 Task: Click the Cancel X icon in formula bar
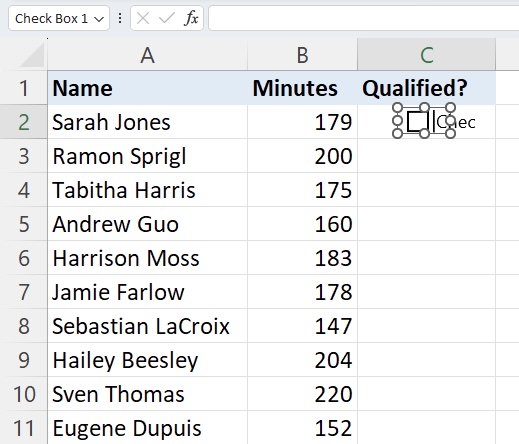(x=143, y=18)
